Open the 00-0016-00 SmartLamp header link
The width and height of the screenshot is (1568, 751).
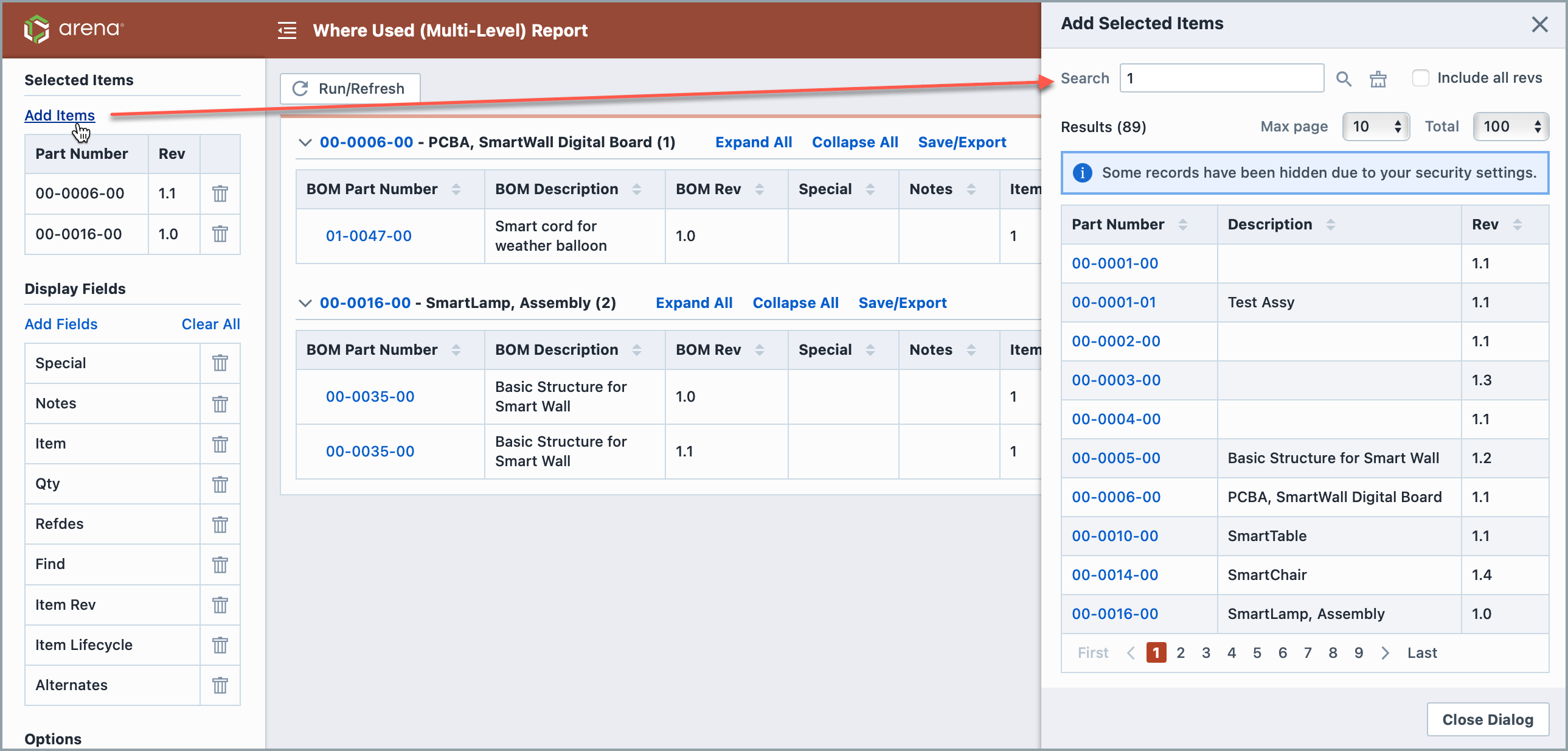365,303
